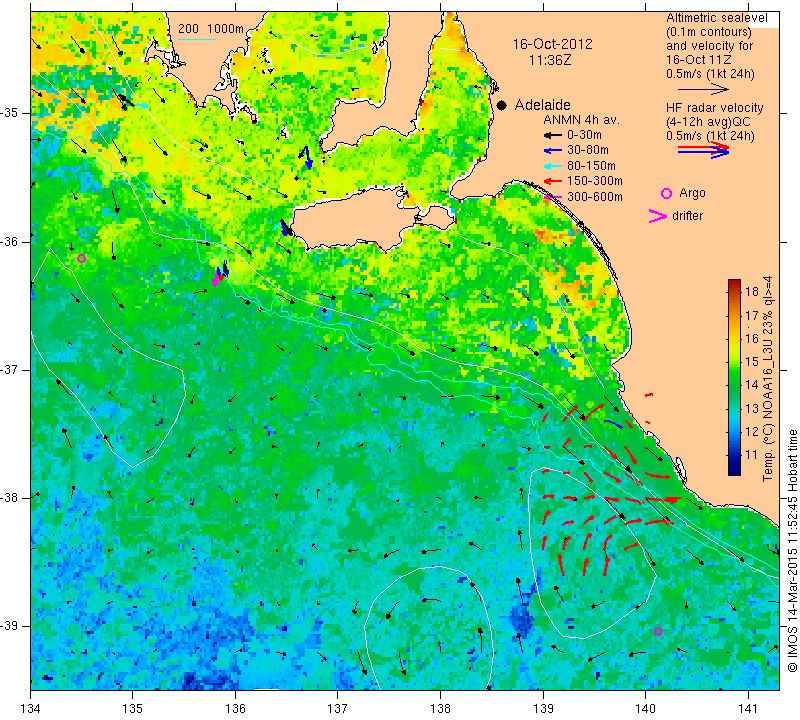Click the dark blue cold patch near 138.8°E
The image size is (800, 720).
coord(522,619)
